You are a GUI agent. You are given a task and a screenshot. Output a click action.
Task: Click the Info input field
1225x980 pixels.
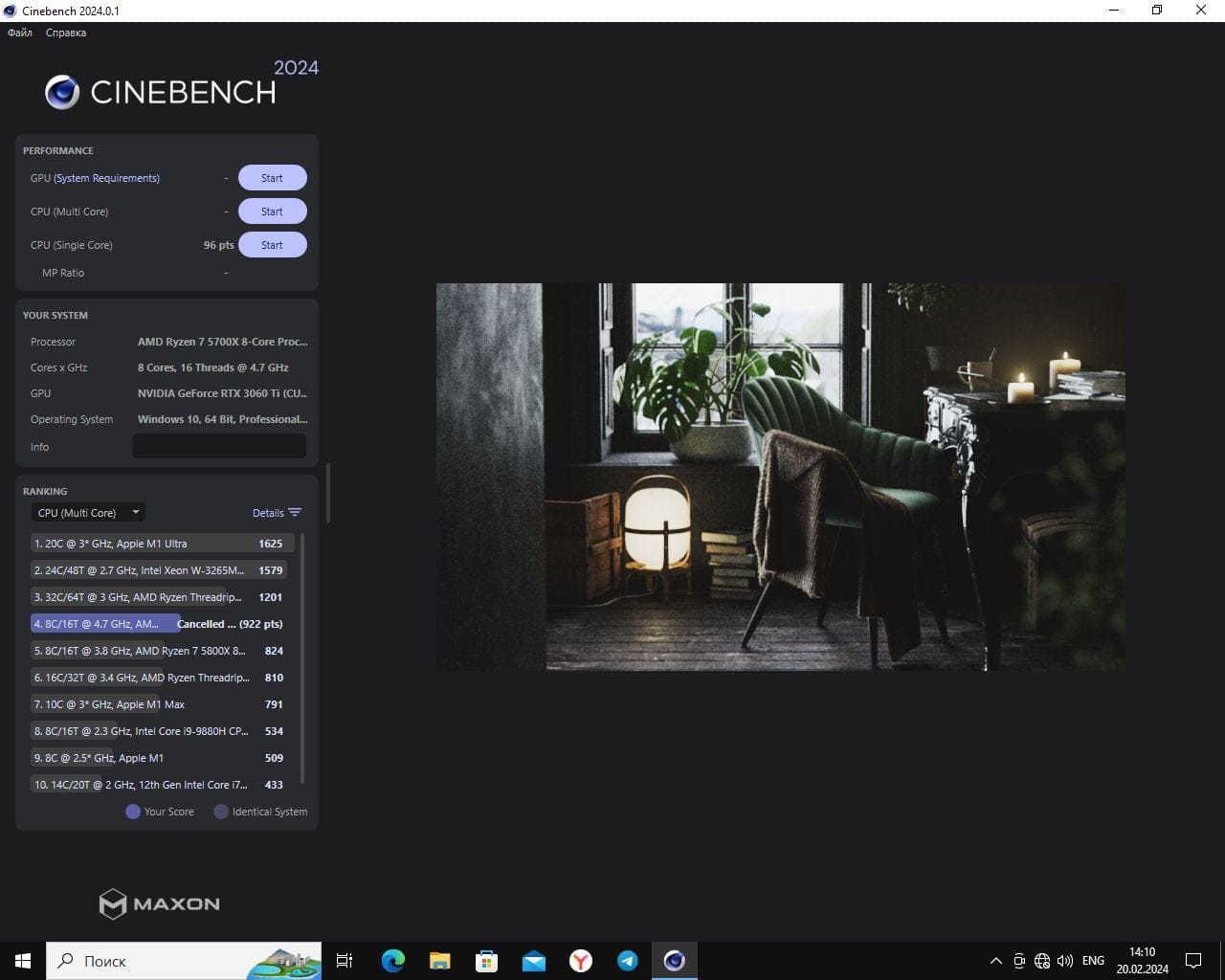coord(219,446)
